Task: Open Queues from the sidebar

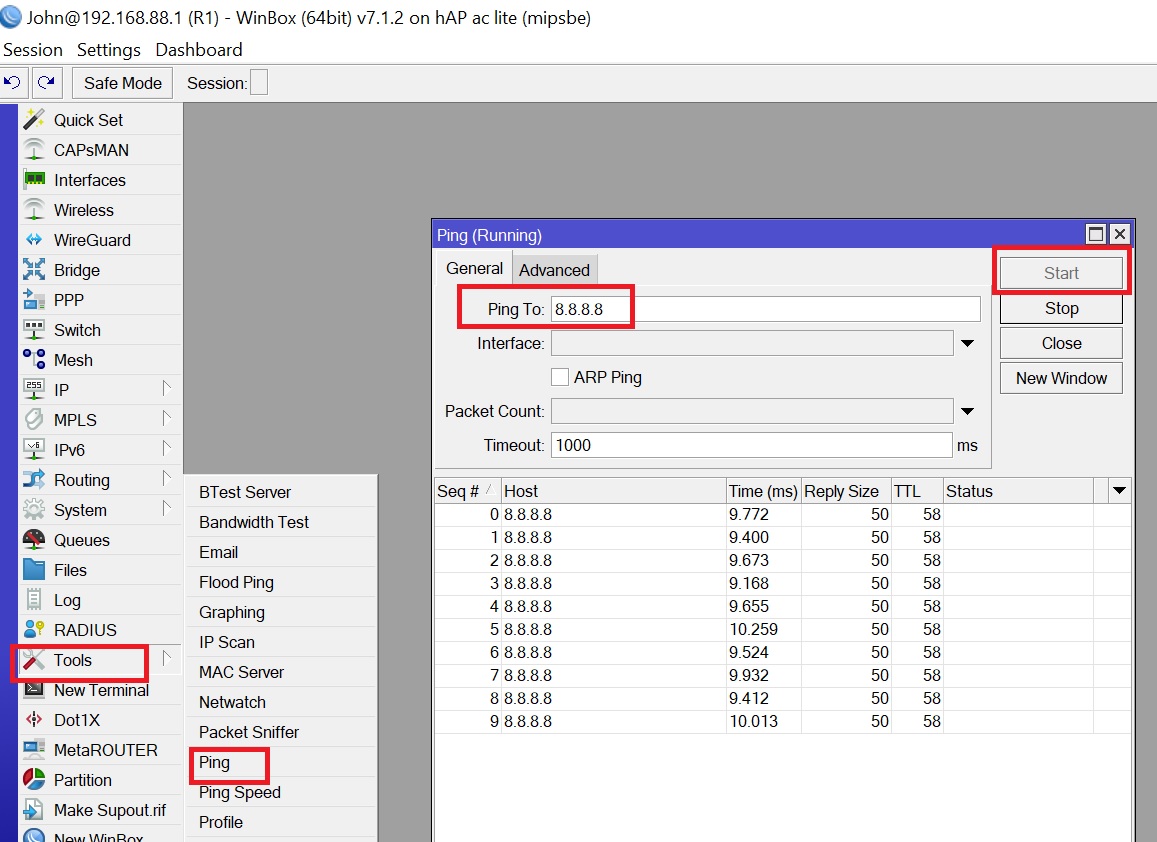Action: pyautogui.click(x=100, y=540)
